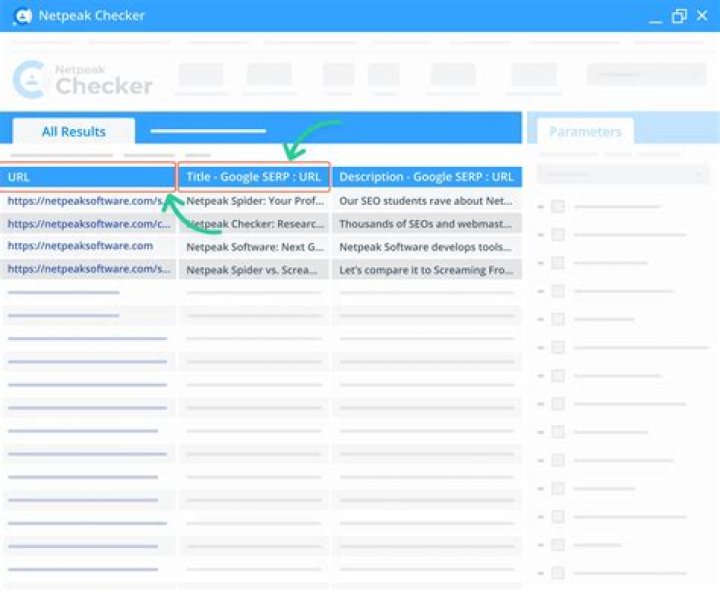
Task: Select the 'Thousands of SEOs and webmast...' description cell
Action: click(x=426, y=224)
